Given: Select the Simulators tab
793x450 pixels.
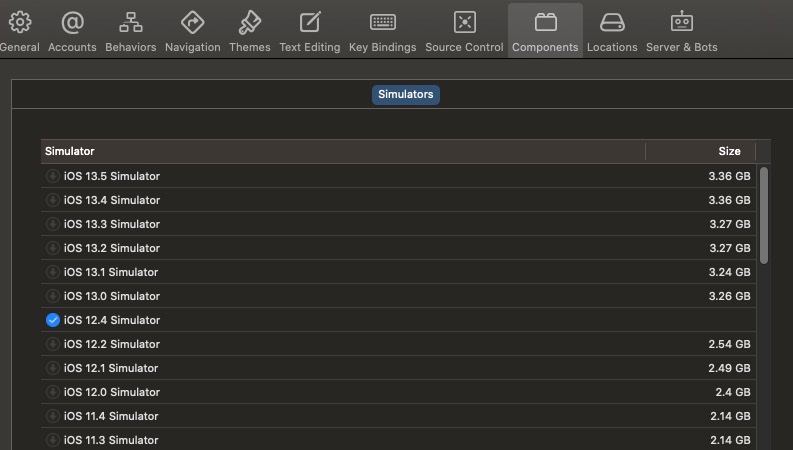Looking at the screenshot, I should [x=406, y=95].
